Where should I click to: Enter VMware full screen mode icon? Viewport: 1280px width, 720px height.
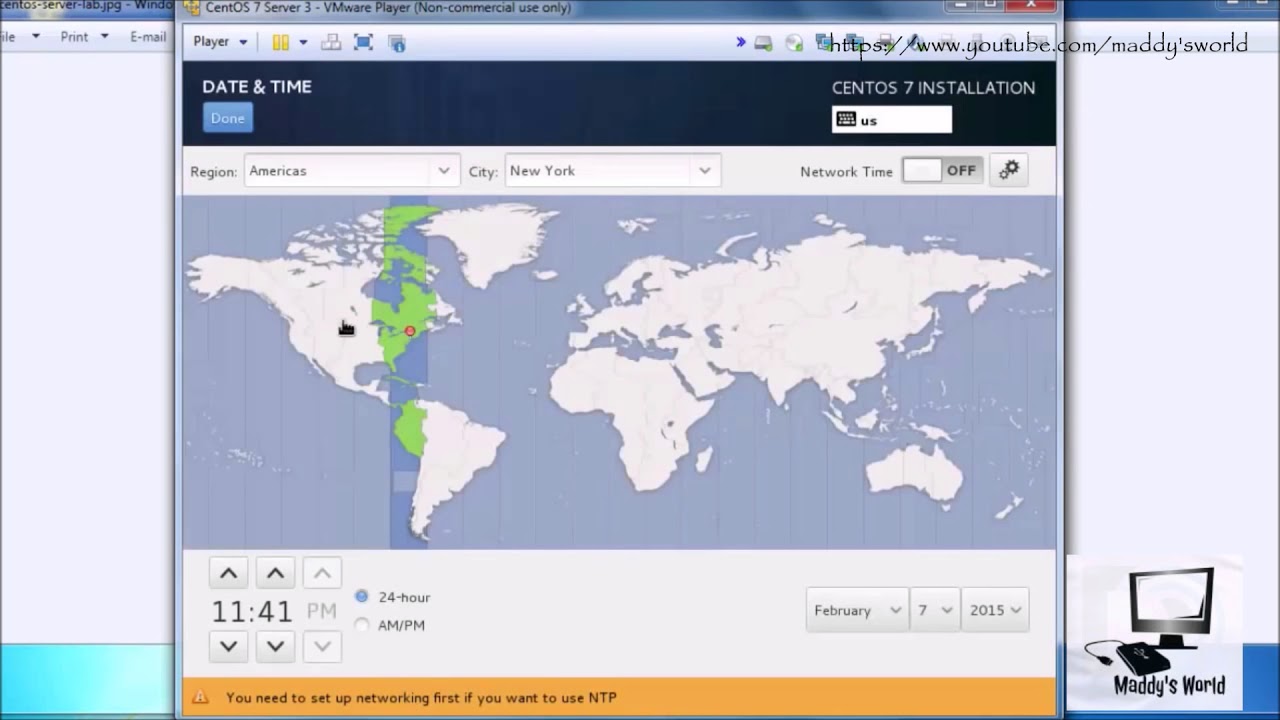(363, 42)
